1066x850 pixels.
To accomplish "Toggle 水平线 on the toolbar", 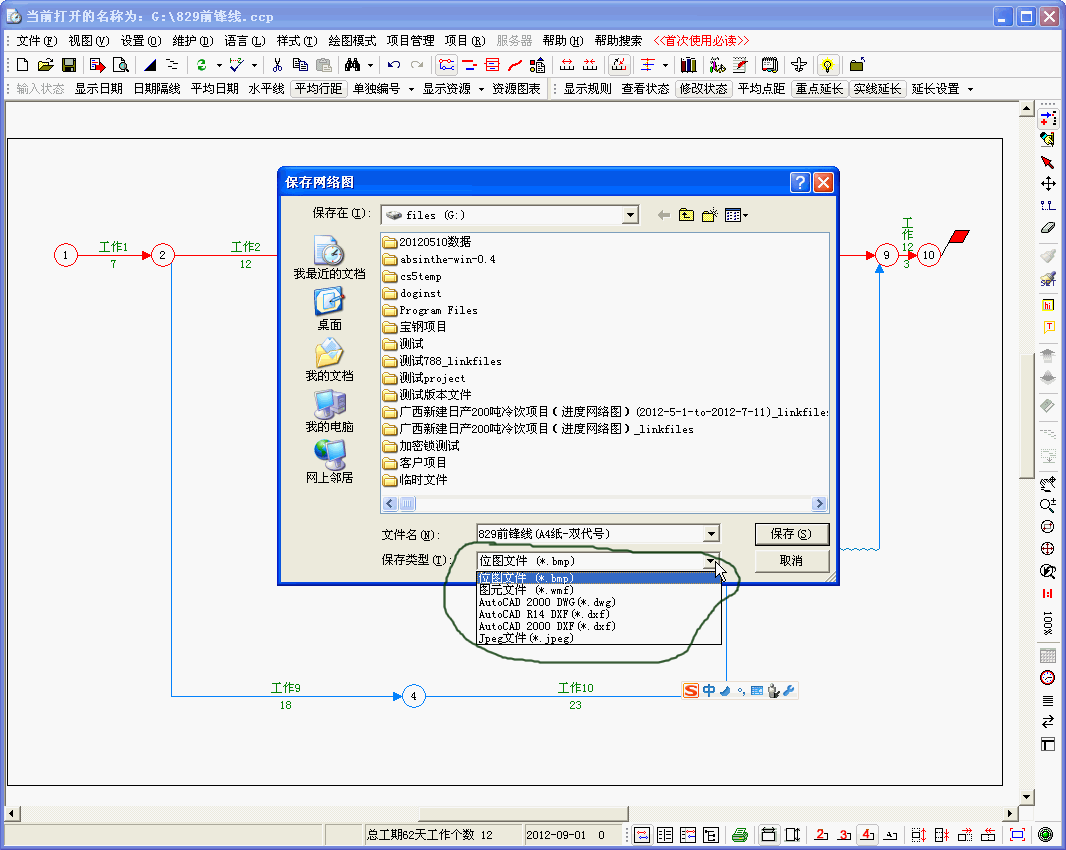I will pos(266,89).
